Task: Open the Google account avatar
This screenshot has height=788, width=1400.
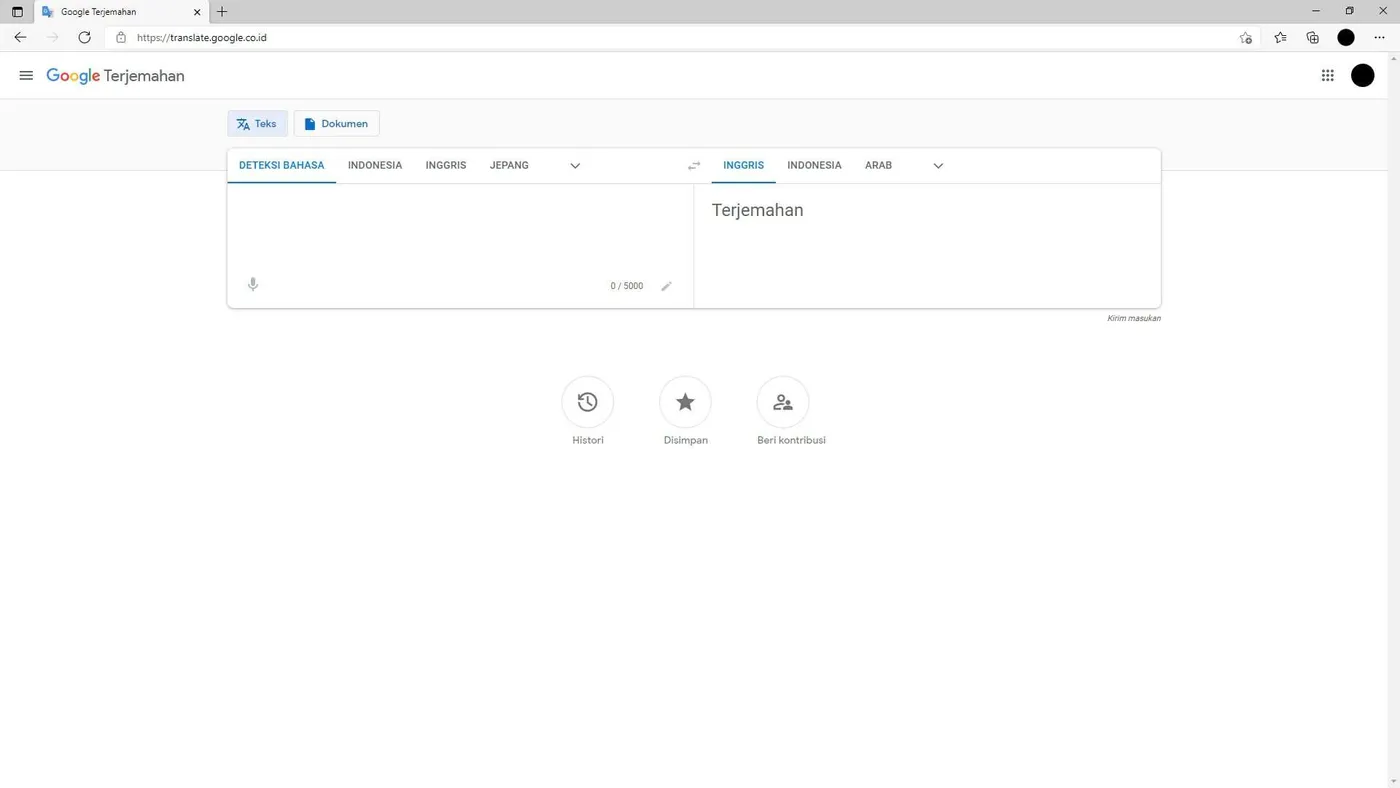Action: point(1362,76)
